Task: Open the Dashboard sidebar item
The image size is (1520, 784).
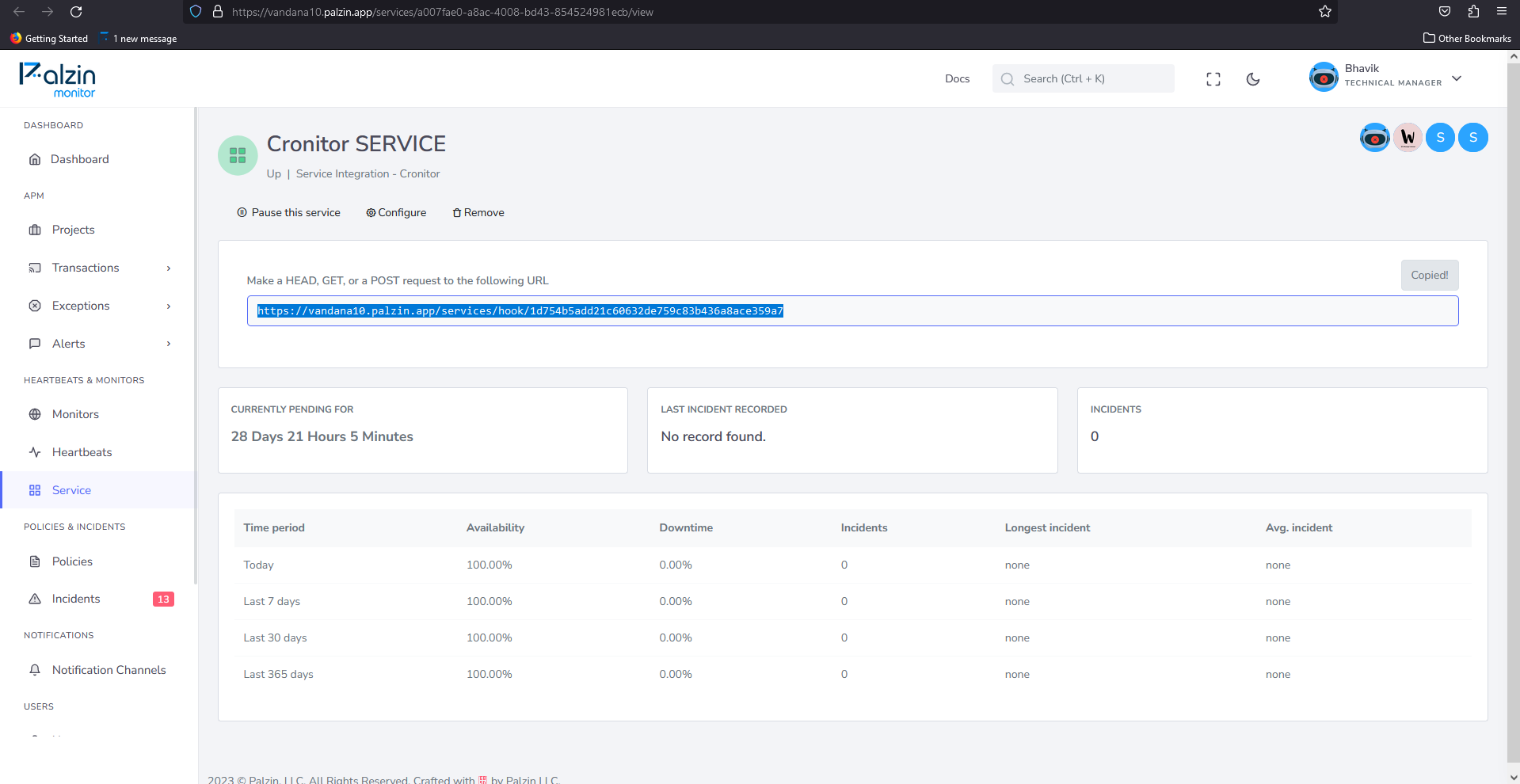Action: point(79,159)
